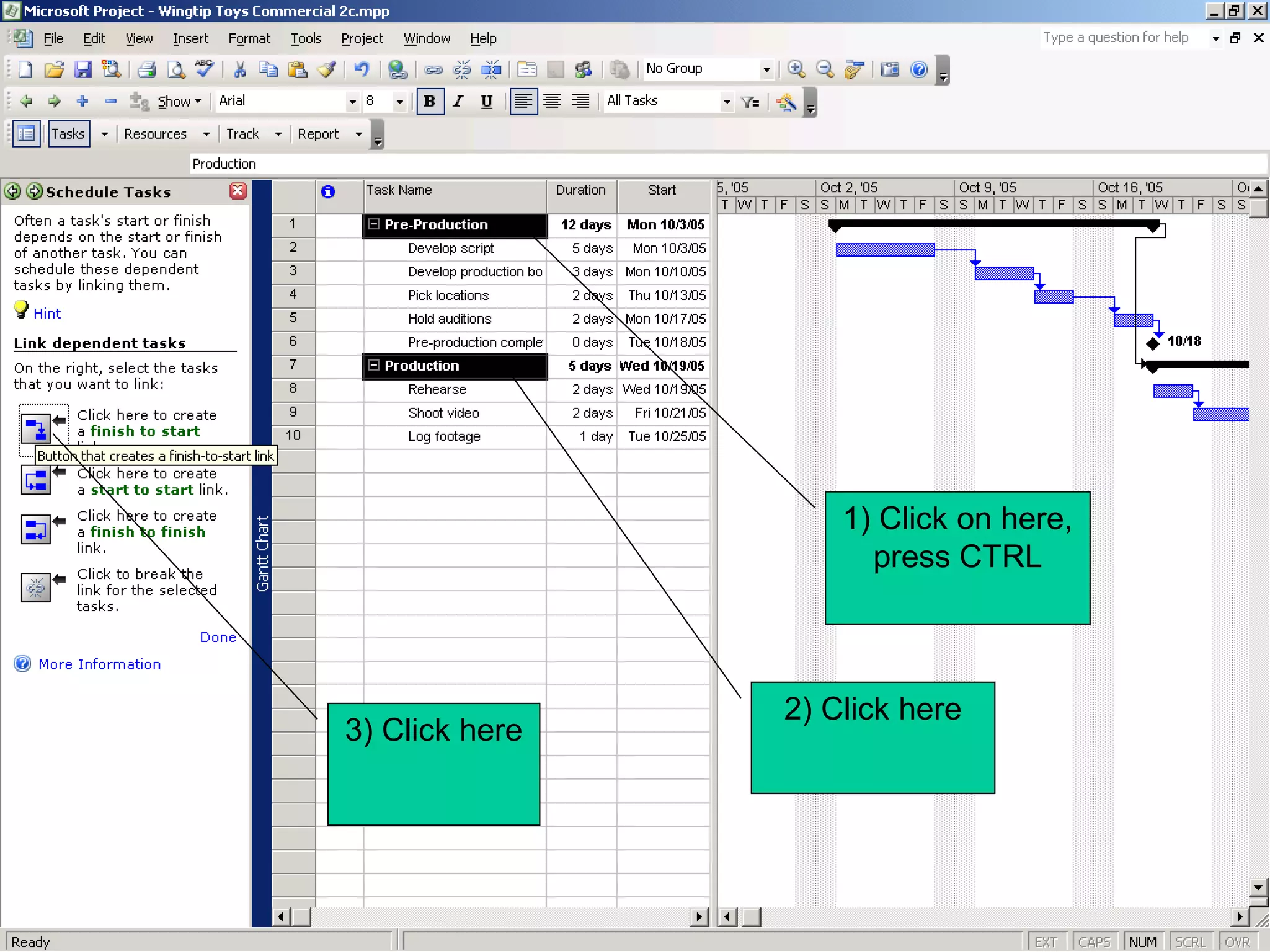Viewport: 1270px width, 952px height.
Task: Click the start-to-start link icon
Action: (x=35, y=481)
